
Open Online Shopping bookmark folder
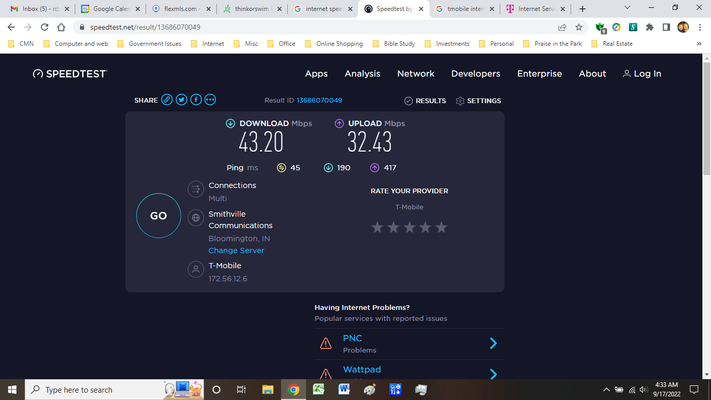click(334, 44)
